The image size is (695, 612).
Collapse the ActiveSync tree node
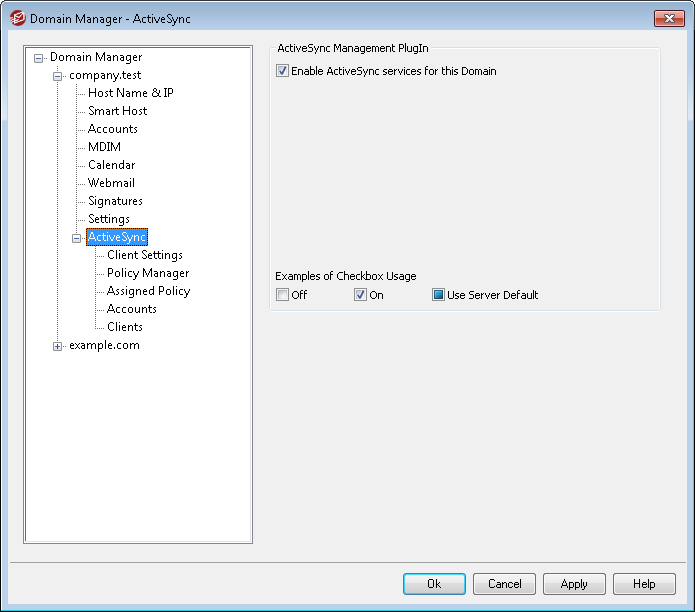[76, 238]
